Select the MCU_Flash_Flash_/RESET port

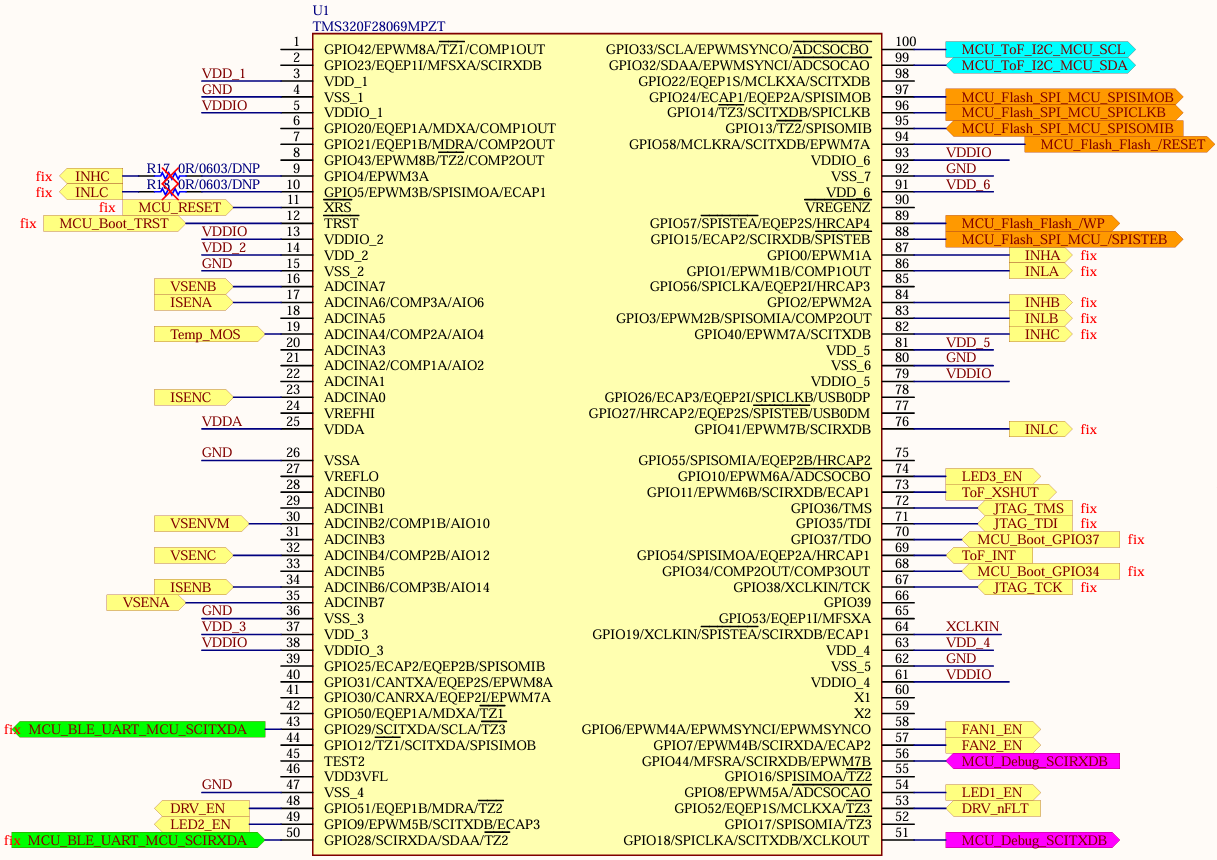click(x=1120, y=144)
